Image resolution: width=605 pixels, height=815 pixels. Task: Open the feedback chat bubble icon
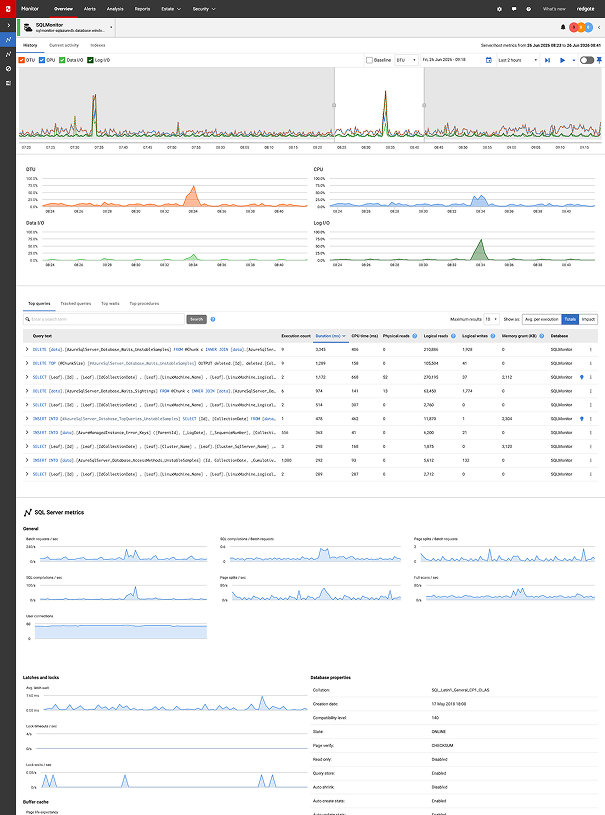click(514, 9)
